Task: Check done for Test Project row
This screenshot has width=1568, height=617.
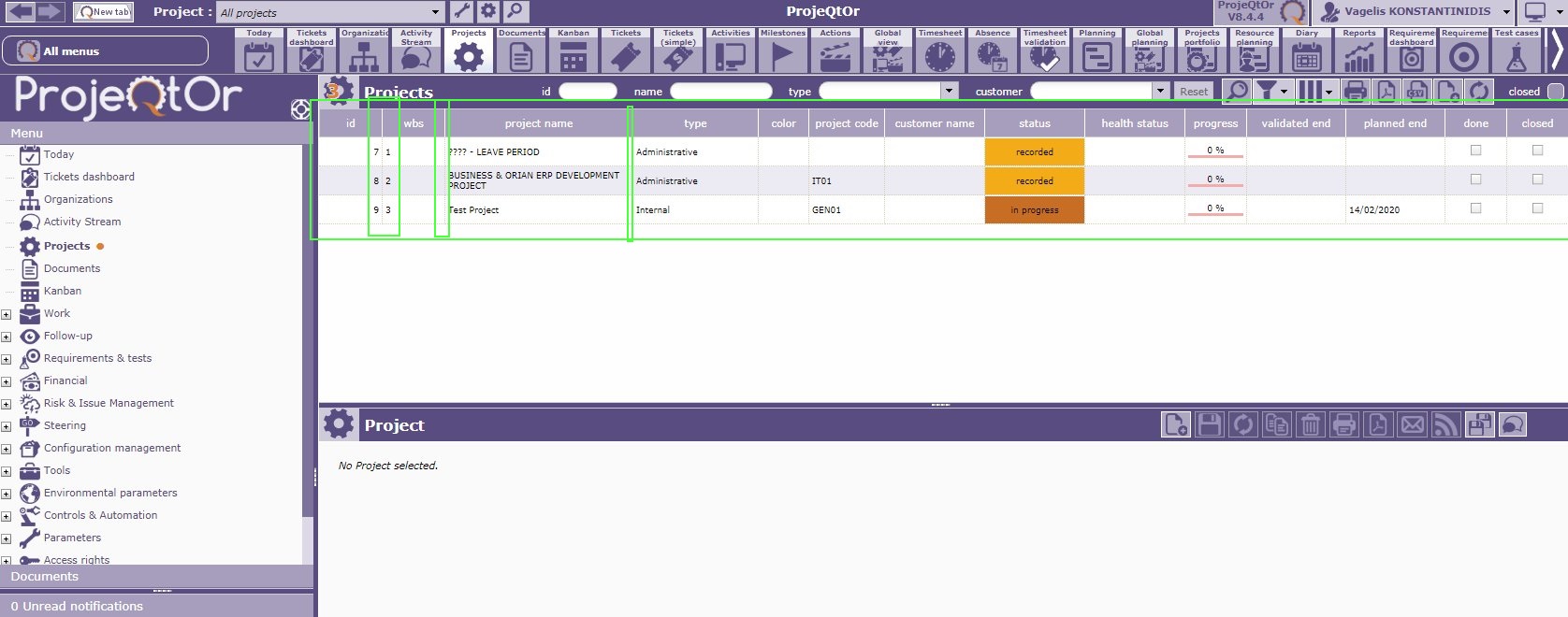Action: click(x=1475, y=208)
